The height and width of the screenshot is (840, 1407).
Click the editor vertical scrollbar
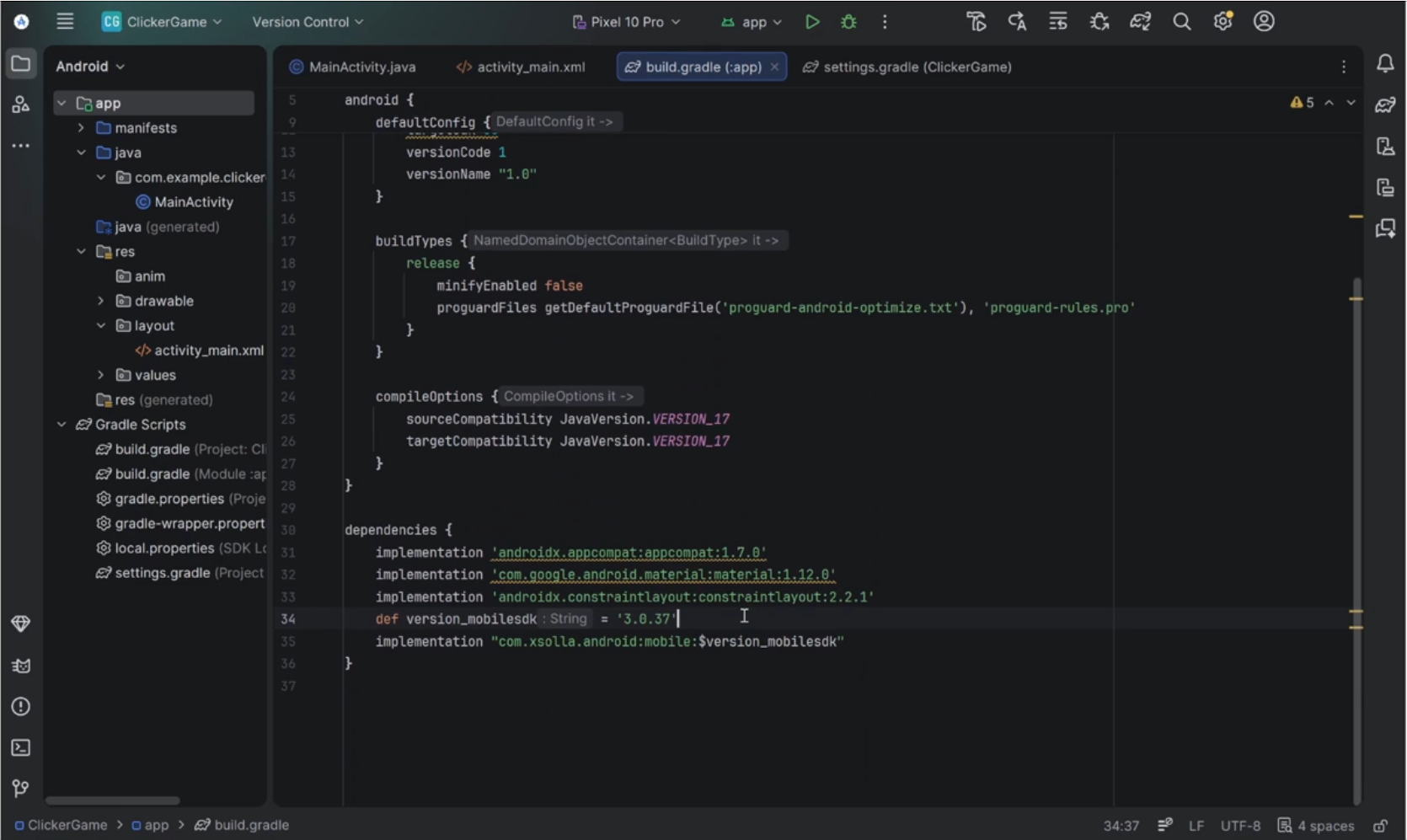coord(1356,539)
